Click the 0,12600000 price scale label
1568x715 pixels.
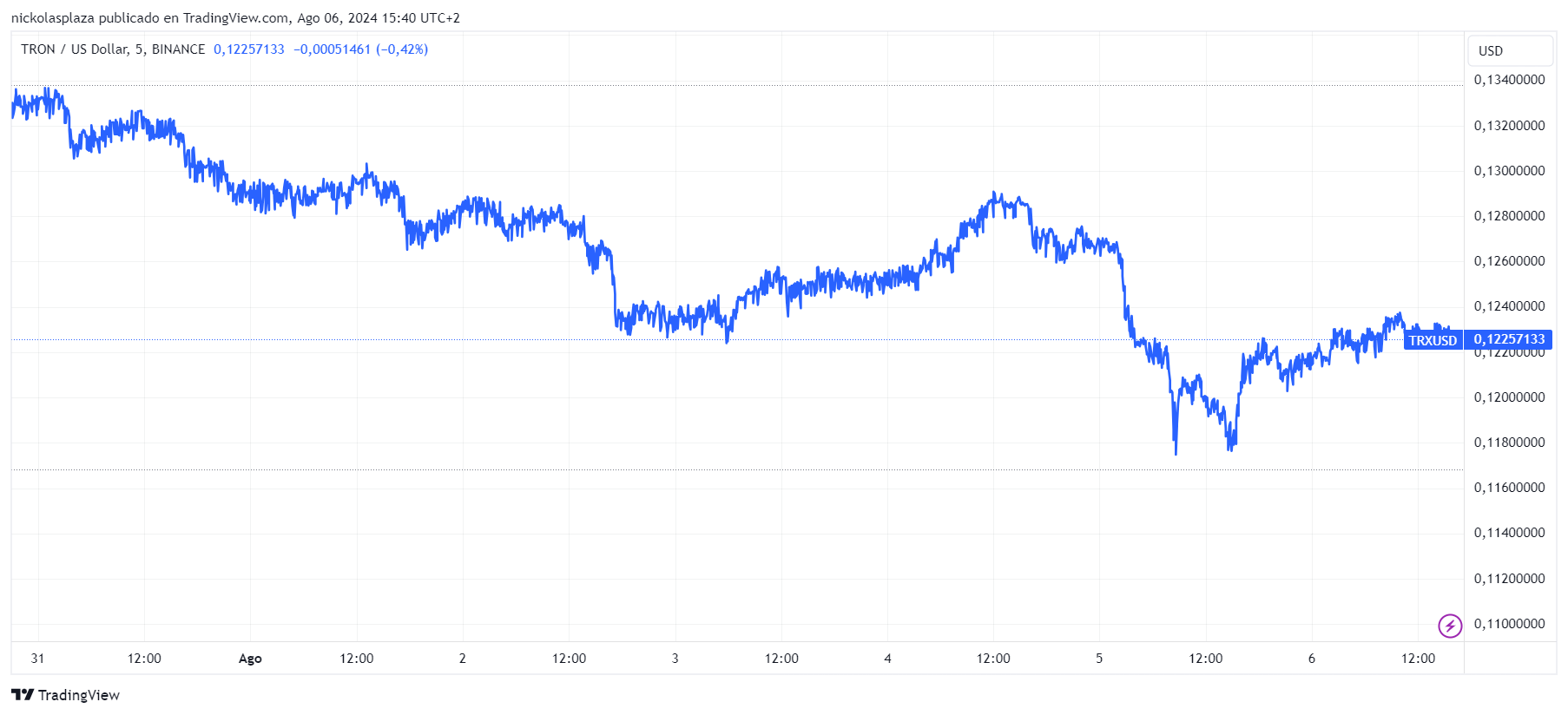pyautogui.click(x=1510, y=261)
